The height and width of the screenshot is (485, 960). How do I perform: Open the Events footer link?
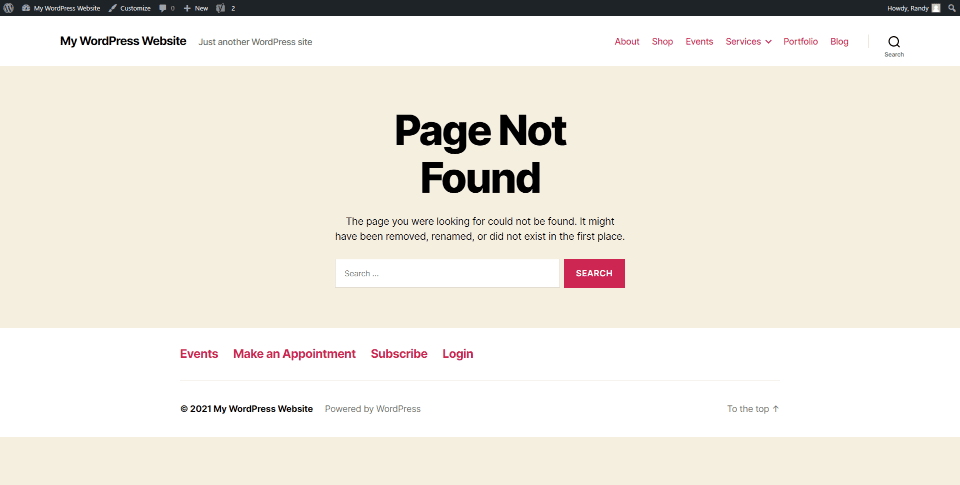click(199, 354)
